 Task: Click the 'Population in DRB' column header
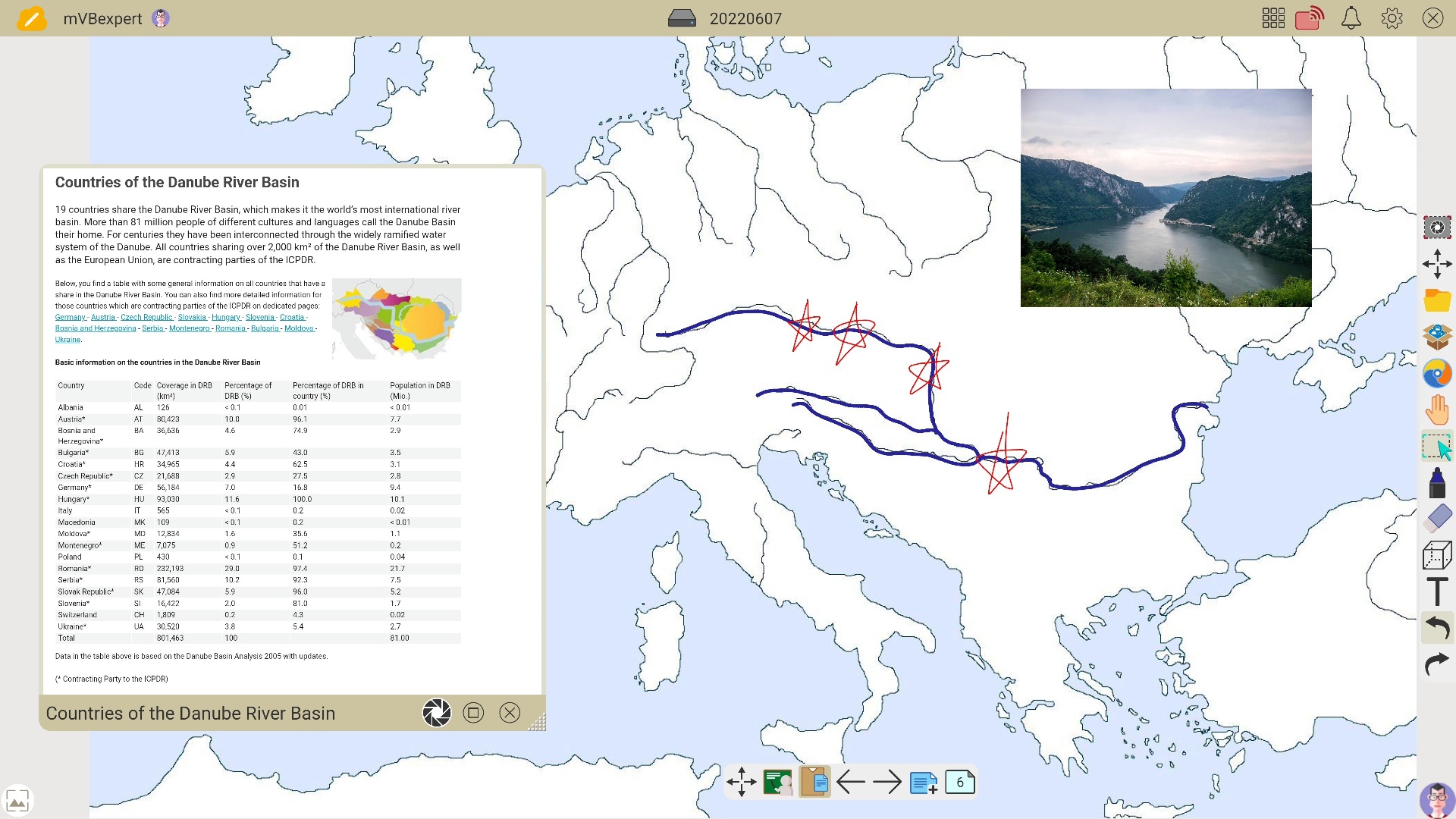[420, 391]
